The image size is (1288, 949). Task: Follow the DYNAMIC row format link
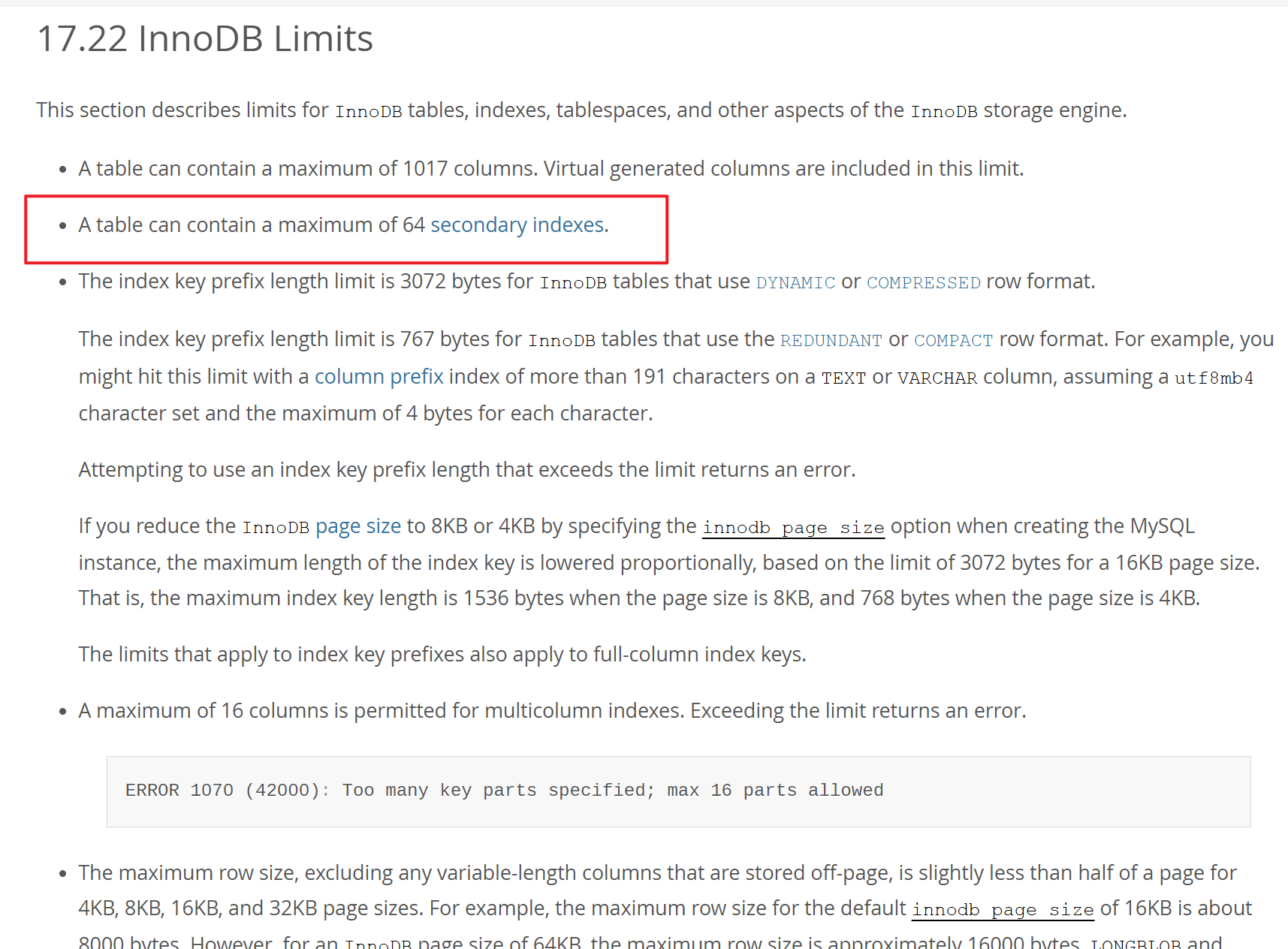click(x=795, y=282)
